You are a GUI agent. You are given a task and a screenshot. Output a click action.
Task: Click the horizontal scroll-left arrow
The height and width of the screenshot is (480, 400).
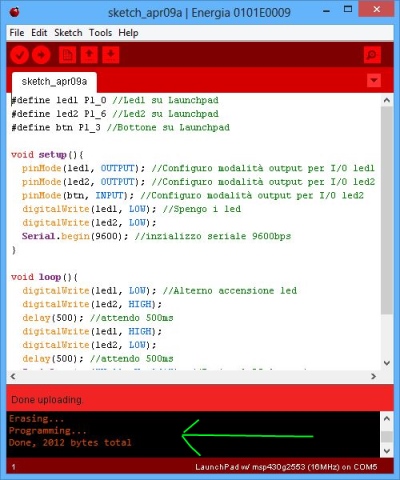point(13,376)
